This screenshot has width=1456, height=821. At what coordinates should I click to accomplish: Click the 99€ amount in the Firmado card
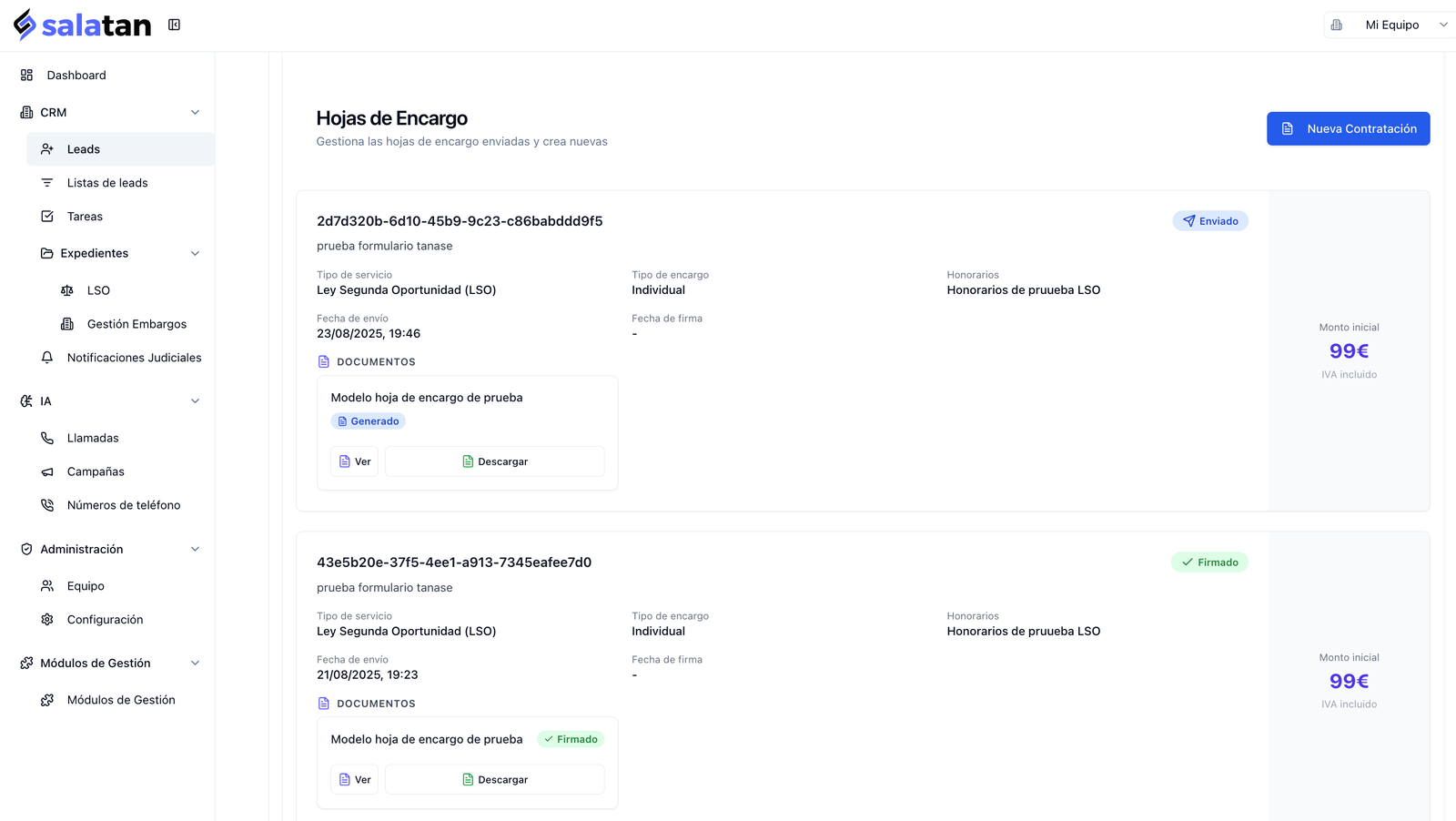coord(1349,681)
